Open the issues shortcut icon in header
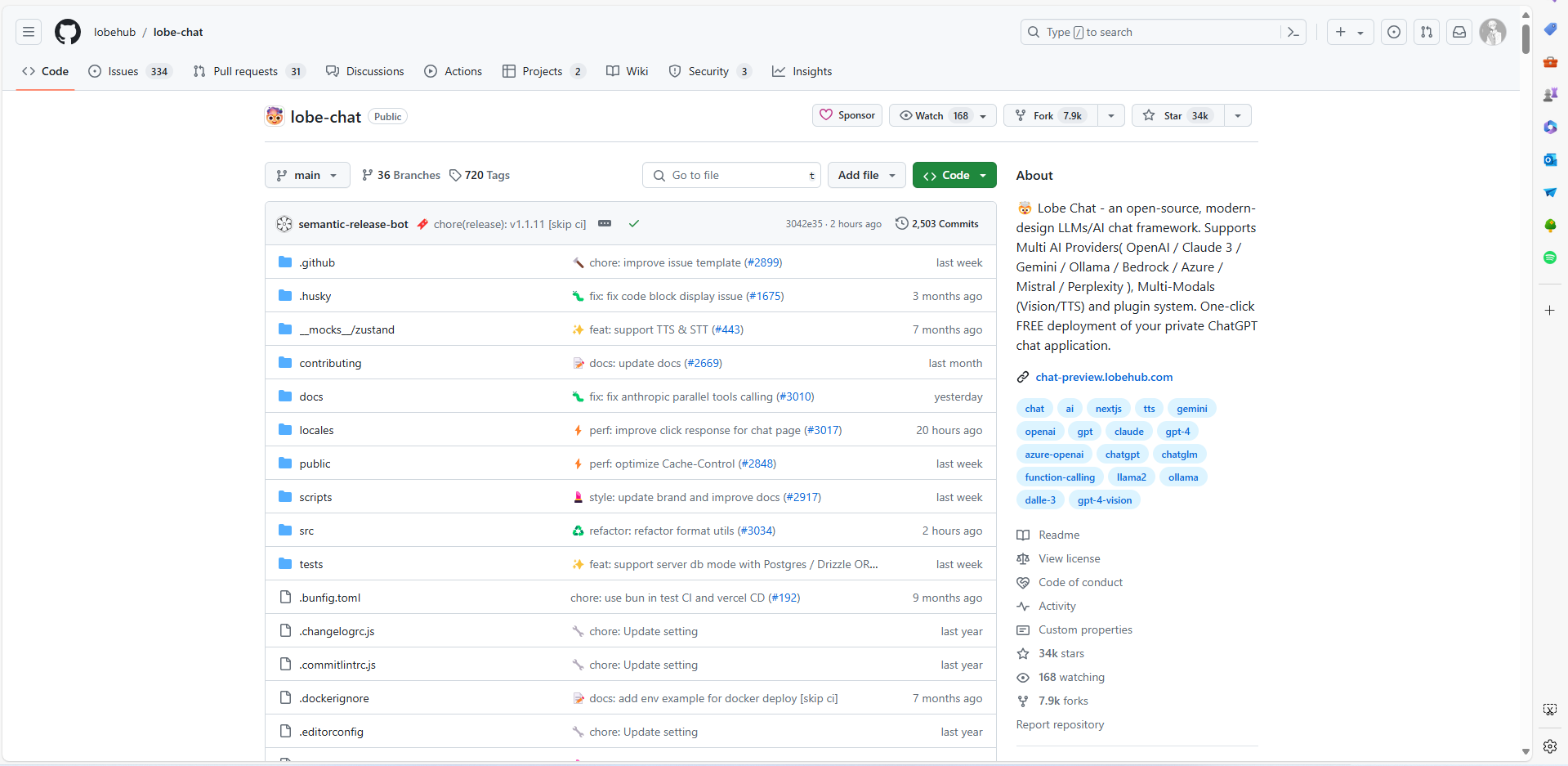1568x766 pixels. 1394,32
